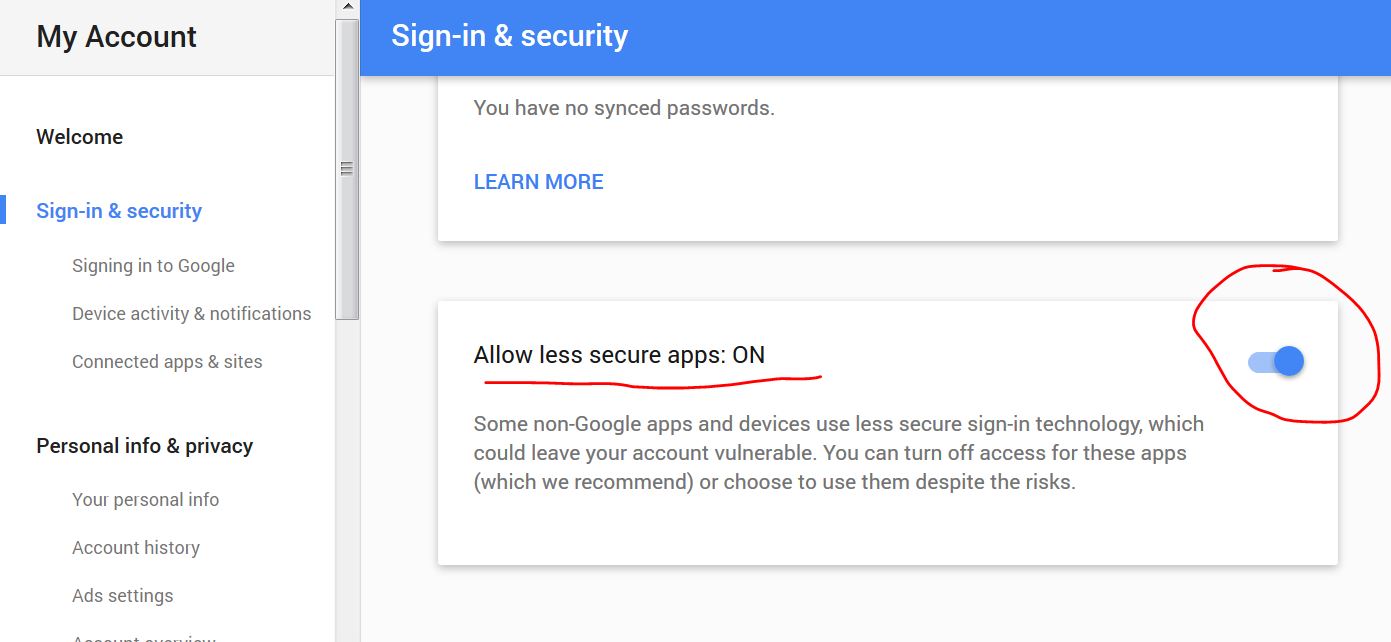Click the Sign-in & security page header
This screenshot has width=1391, height=642.
pos(509,36)
